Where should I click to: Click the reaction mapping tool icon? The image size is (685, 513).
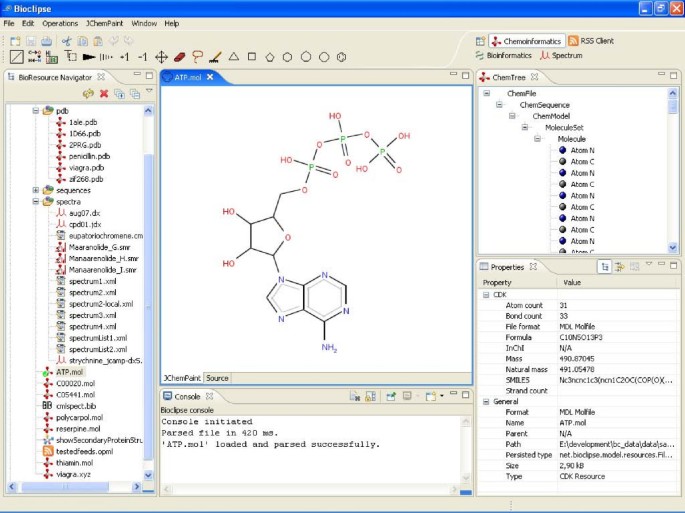click(x=35, y=57)
